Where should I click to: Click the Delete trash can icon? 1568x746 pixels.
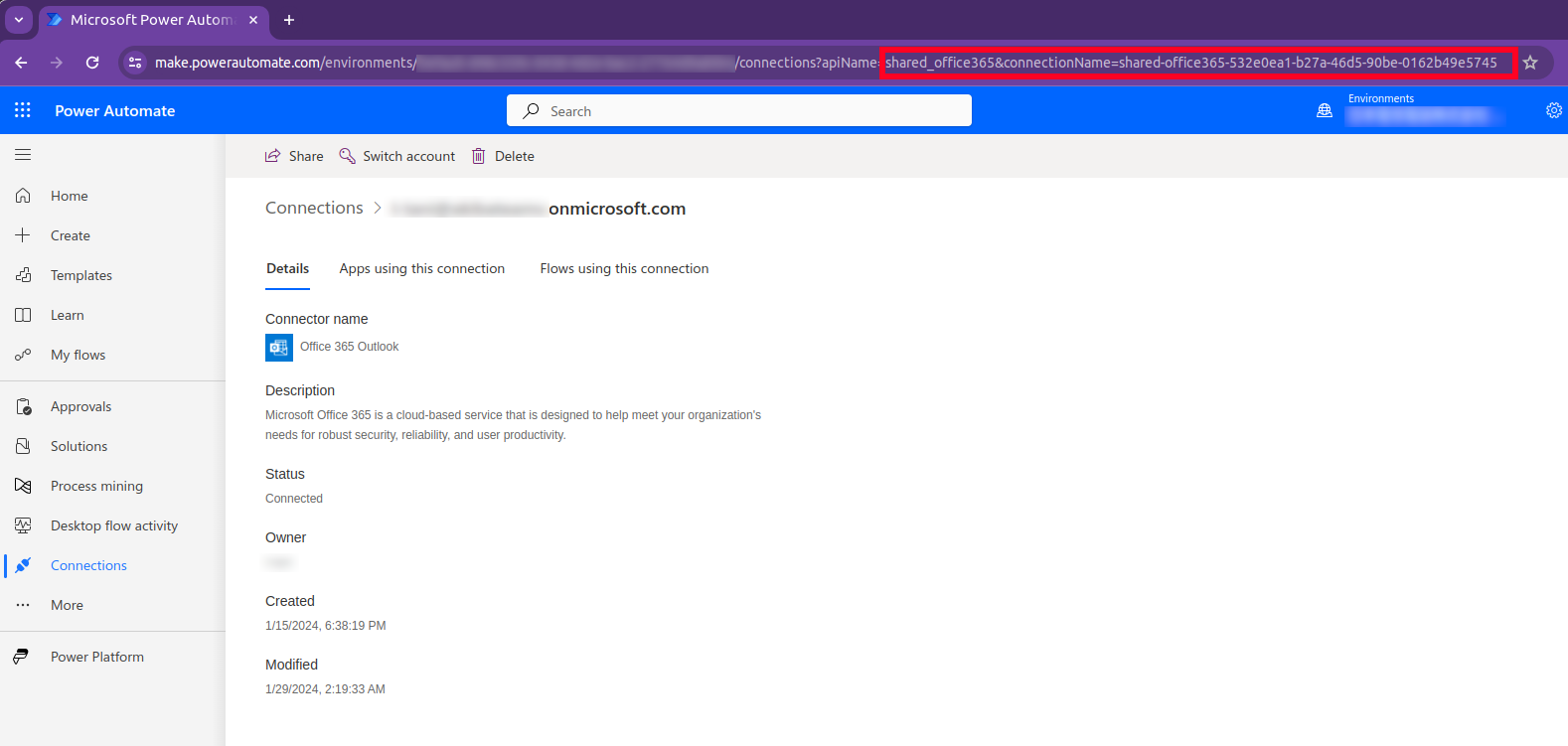pos(479,156)
